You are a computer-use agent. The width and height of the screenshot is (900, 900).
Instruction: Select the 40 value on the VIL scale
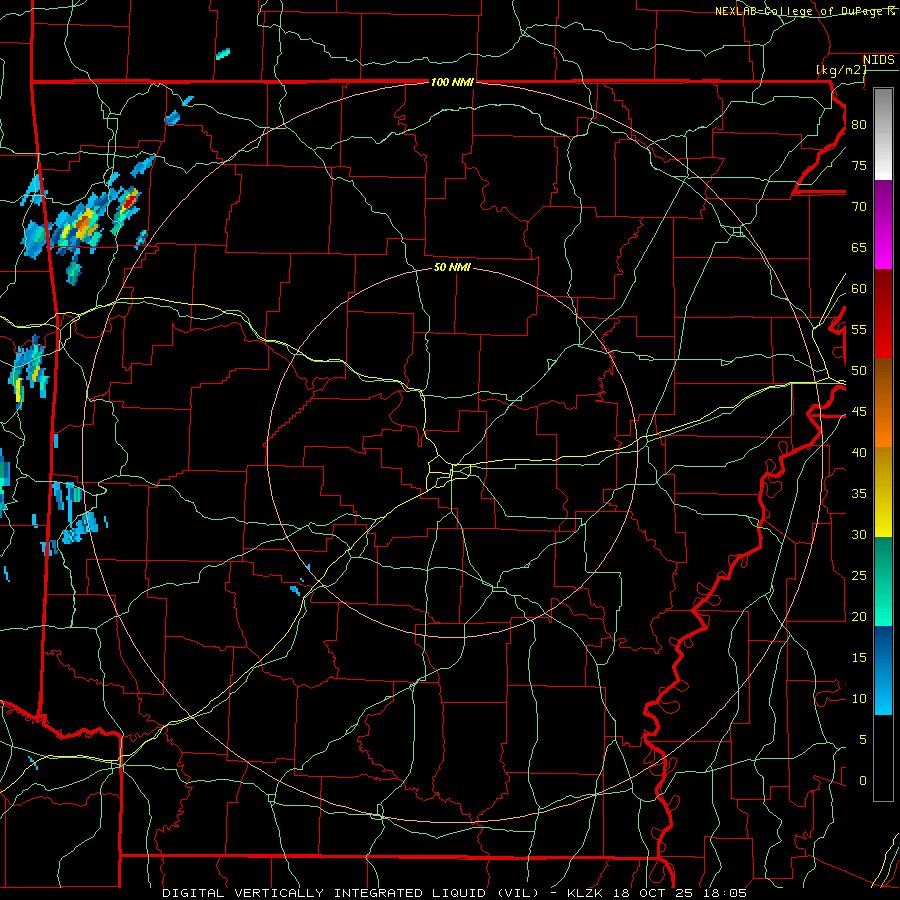tap(859, 452)
